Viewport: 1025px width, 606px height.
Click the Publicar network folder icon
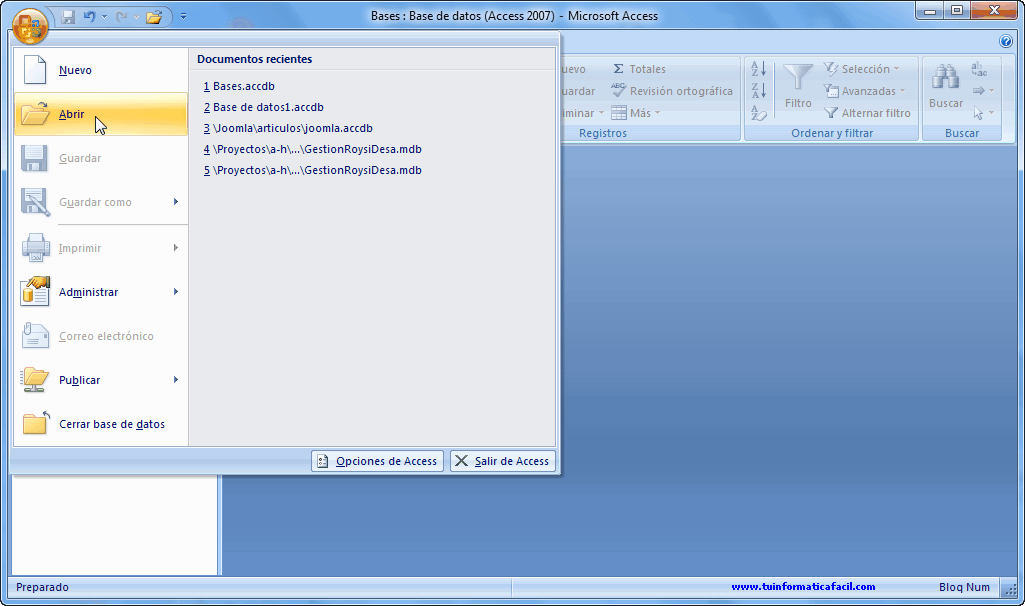(x=35, y=380)
